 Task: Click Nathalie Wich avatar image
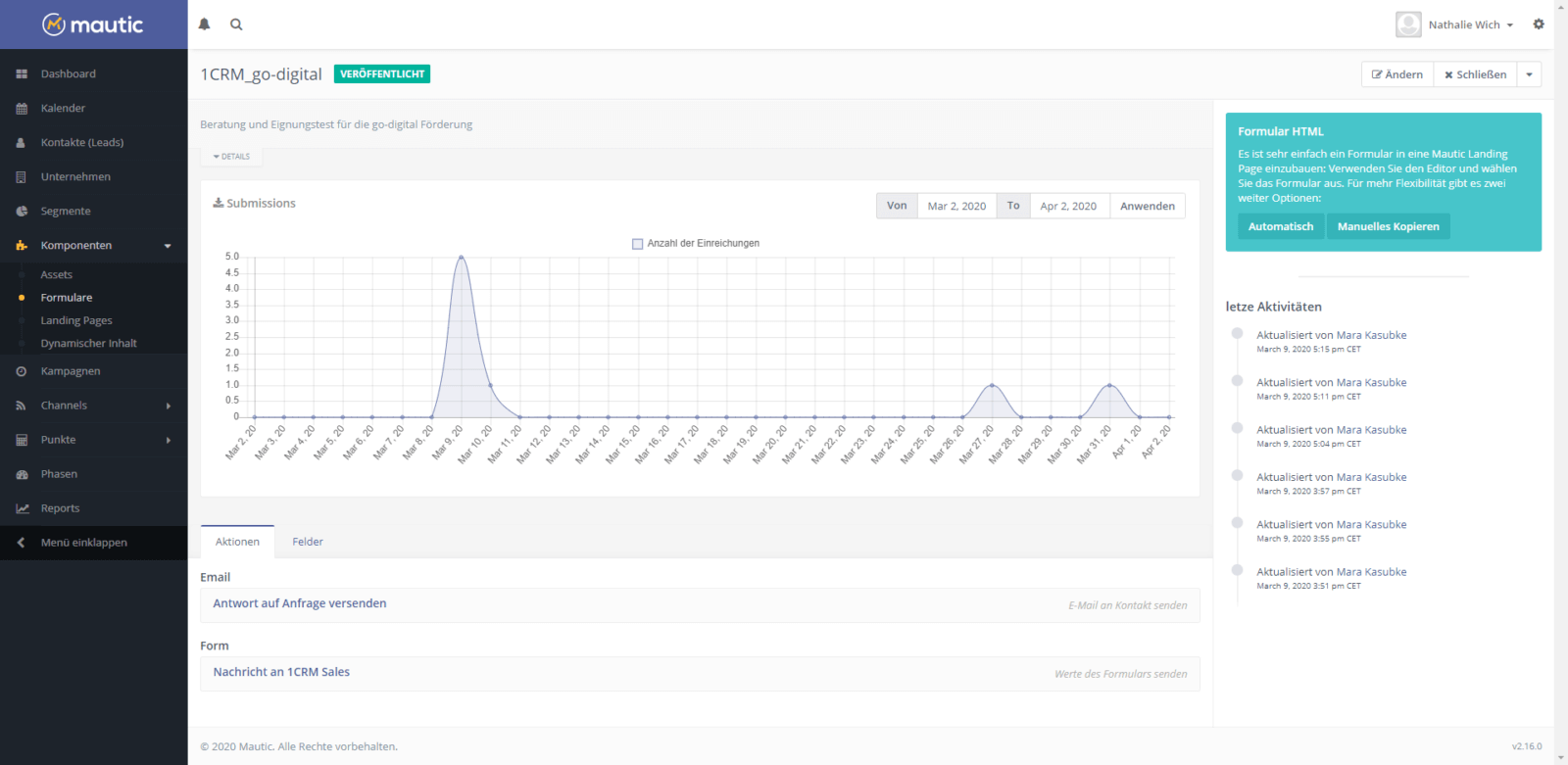(x=1408, y=24)
